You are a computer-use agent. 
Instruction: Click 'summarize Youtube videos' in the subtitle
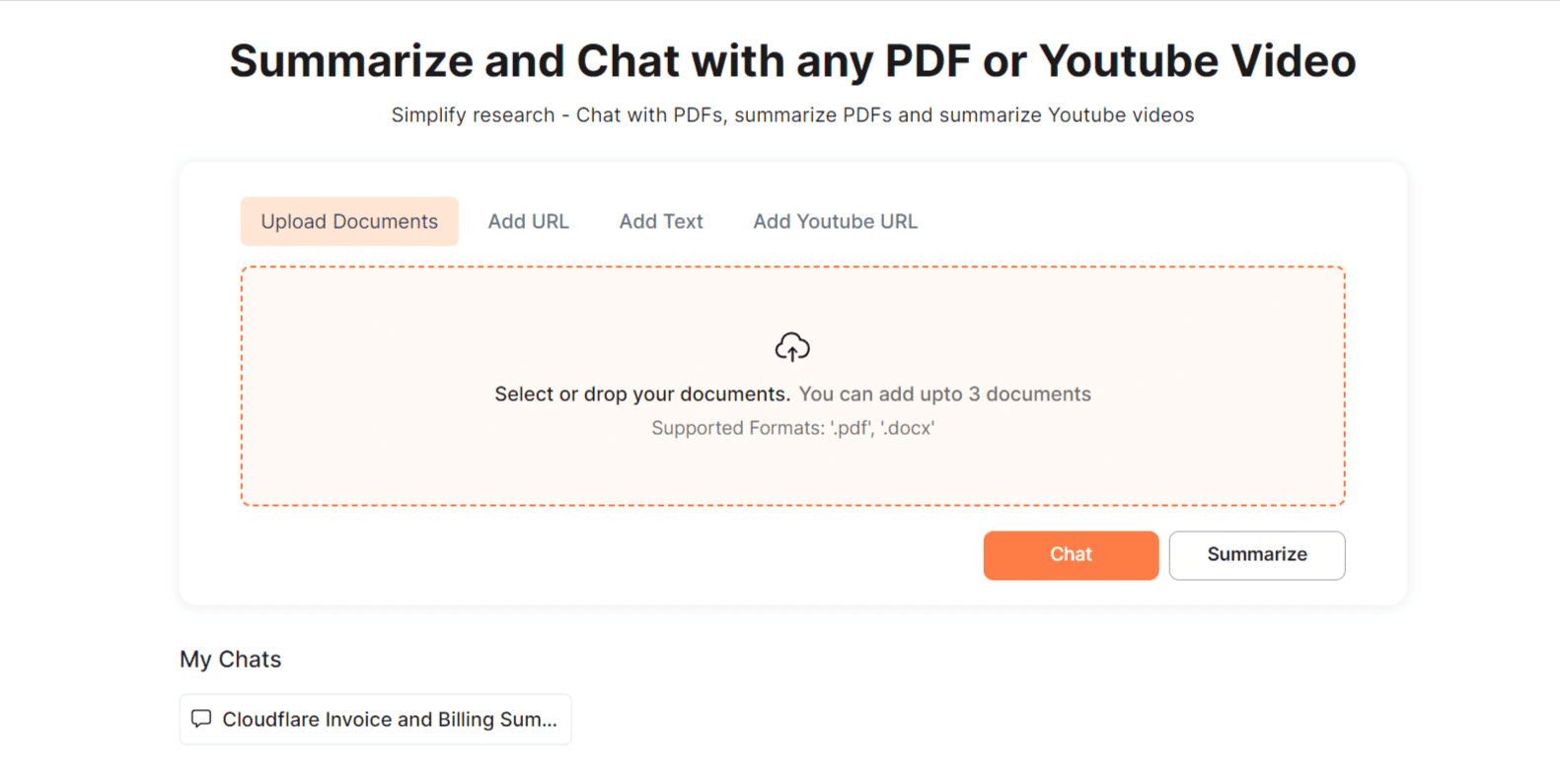tap(1066, 115)
